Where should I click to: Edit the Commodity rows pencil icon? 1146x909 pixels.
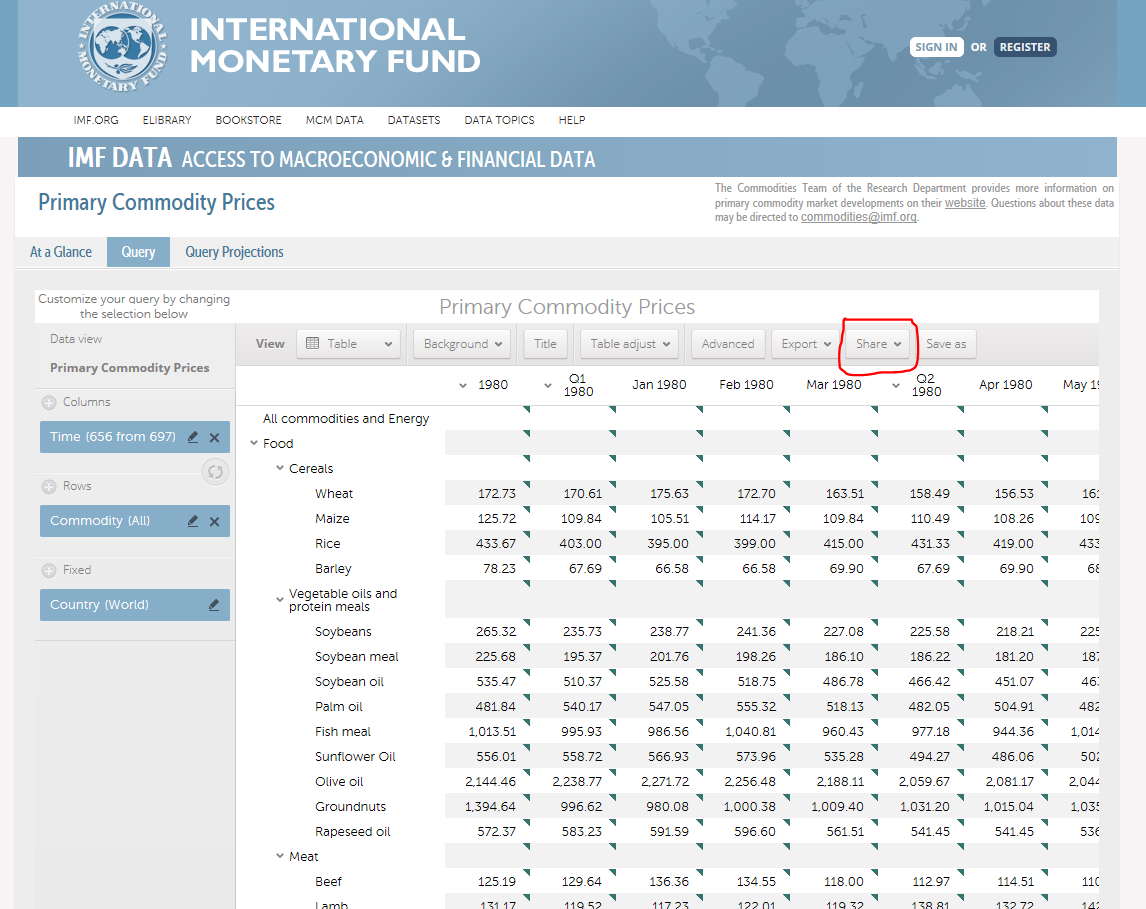(193, 521)
